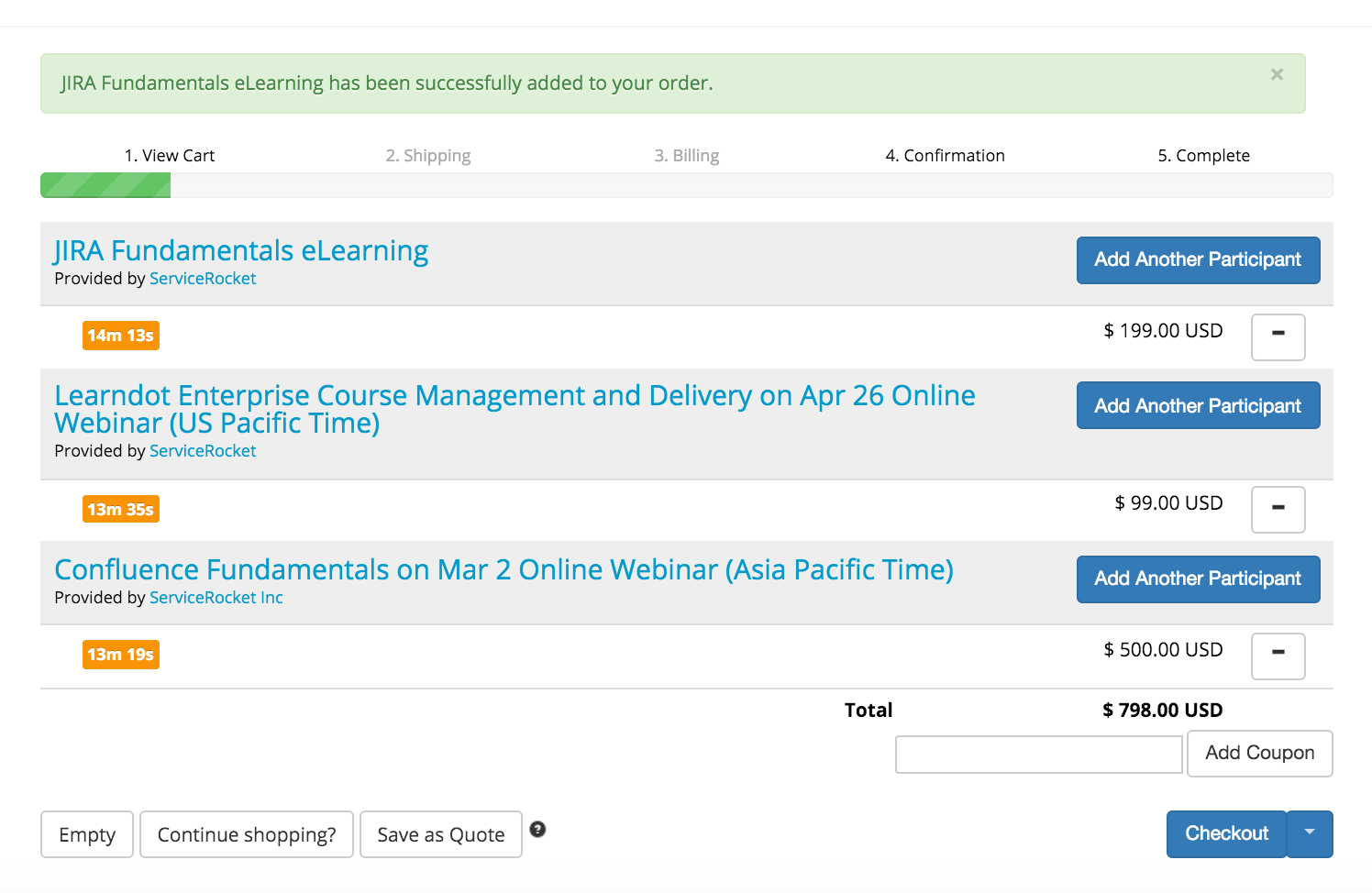The height and width of the screenshot is (893, 1372).
Task: Open ServiceRocket provider link under Learndot course
Action: (x=203, y=451)
